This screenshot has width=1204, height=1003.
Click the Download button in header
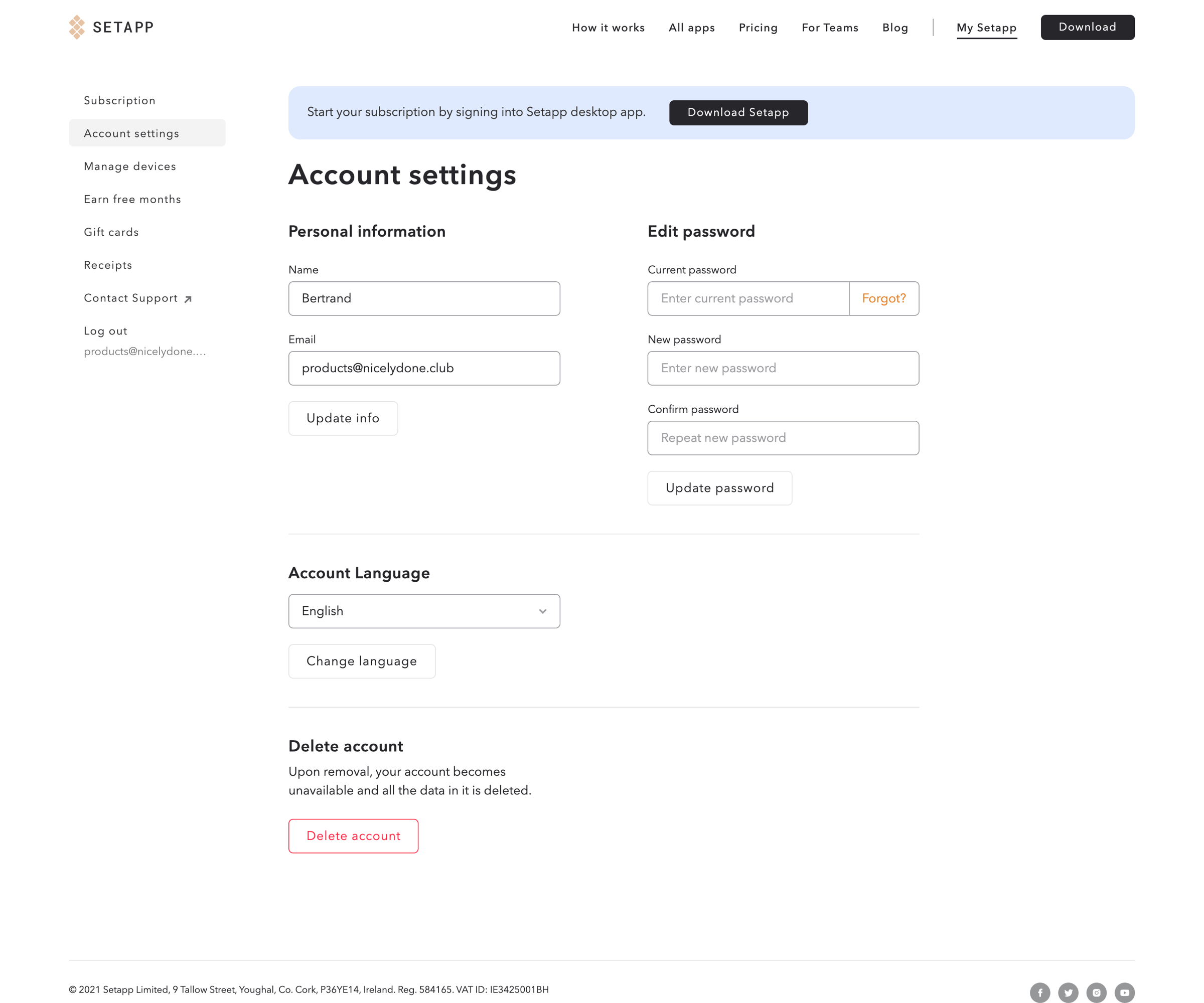coord(1088,27)
